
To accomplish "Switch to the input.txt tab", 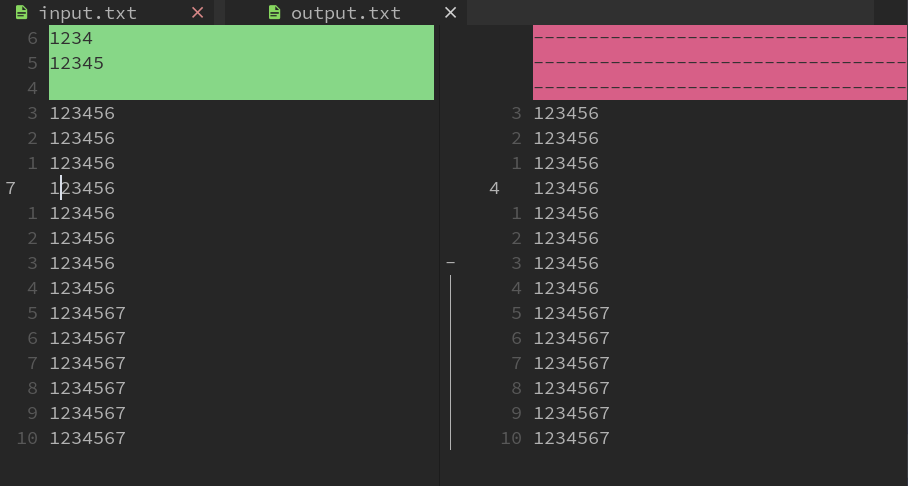I will point(88,13).
